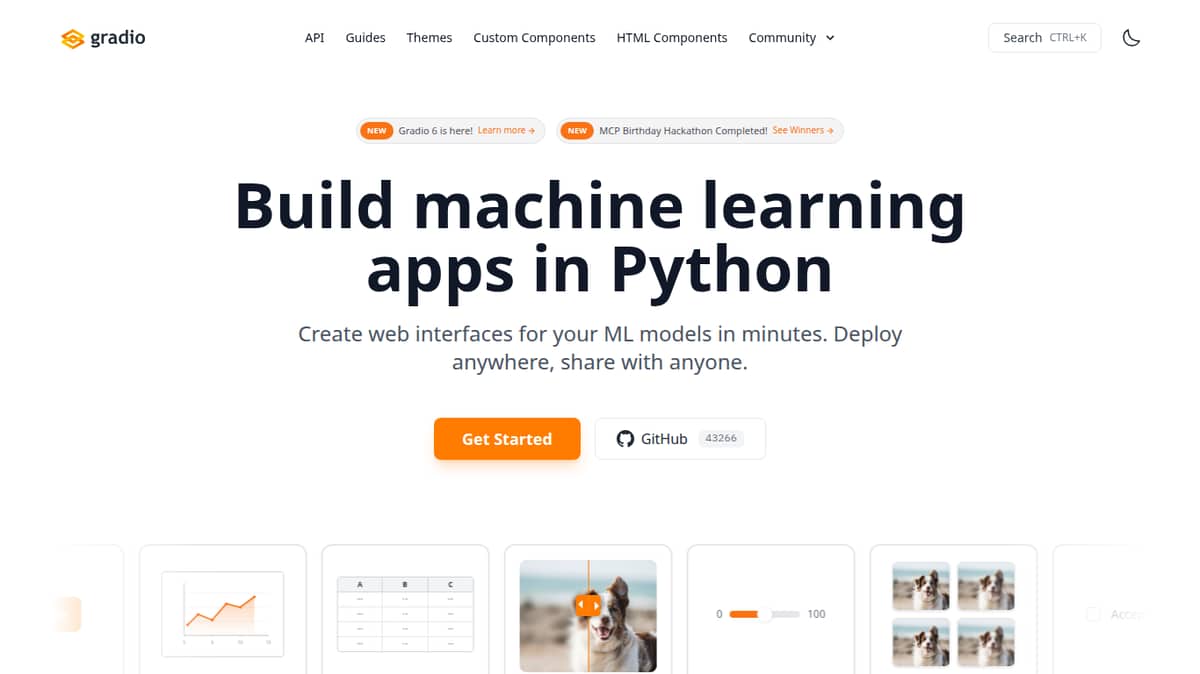
Task: Click the Get Started button
Action: coord(507,439)
